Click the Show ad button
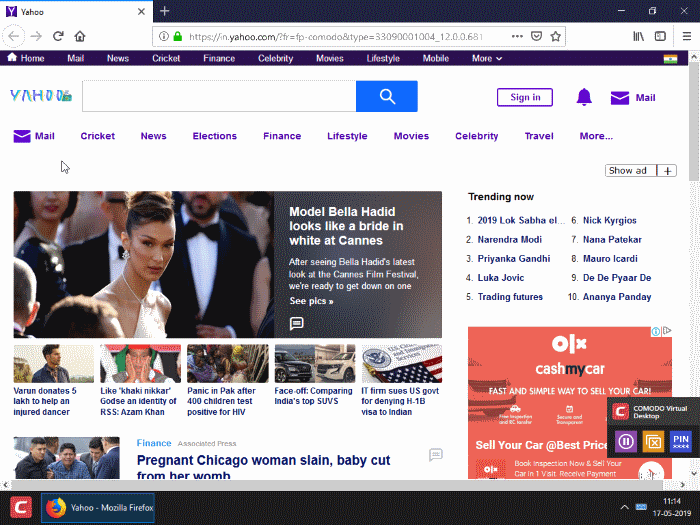Image resolution: width=700 pixels, height=525 pixels. 631,171
